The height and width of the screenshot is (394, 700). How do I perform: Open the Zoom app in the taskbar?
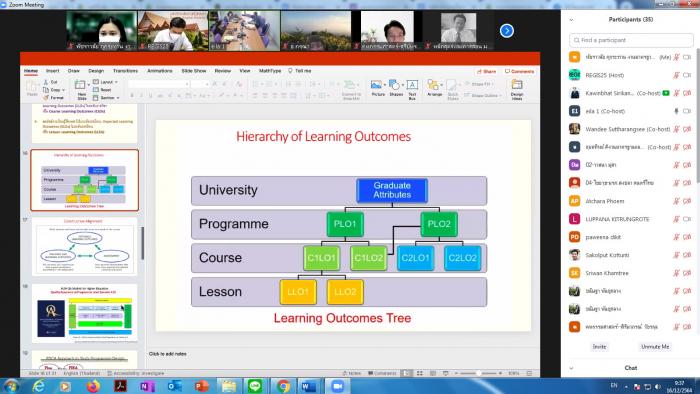pyautogui.click(x=338, y=386)
